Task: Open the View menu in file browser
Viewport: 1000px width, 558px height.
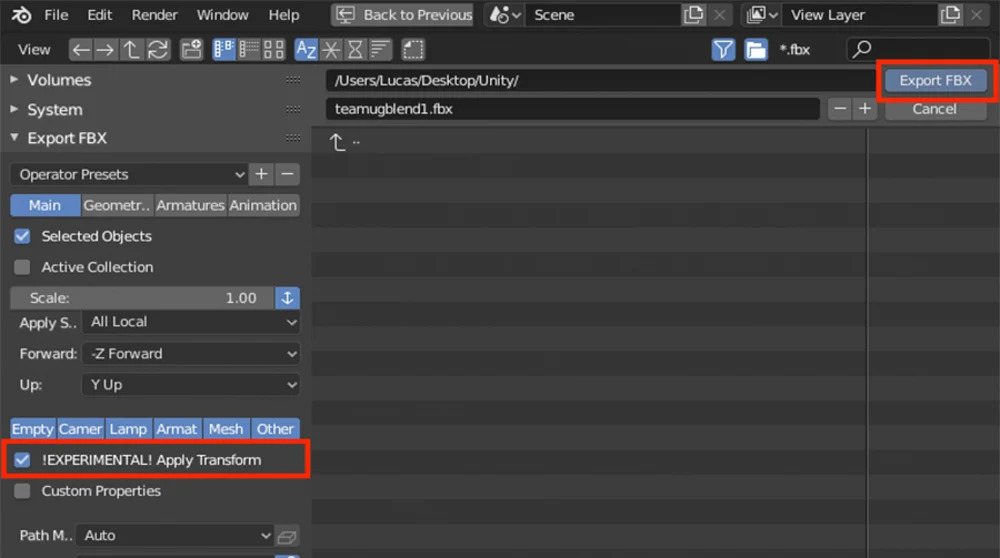Action: pyautogui.click(x=34, y=49)
